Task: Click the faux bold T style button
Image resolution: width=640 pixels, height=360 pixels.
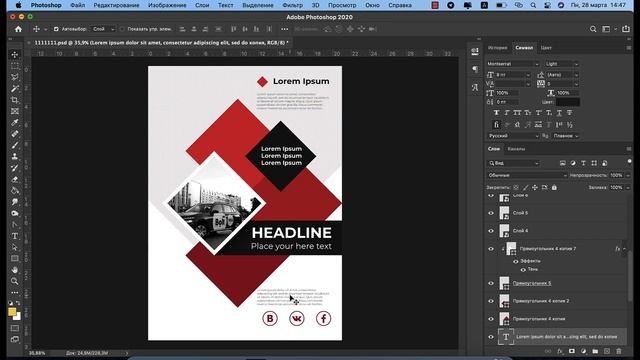Action: click(x=496, y=113)
